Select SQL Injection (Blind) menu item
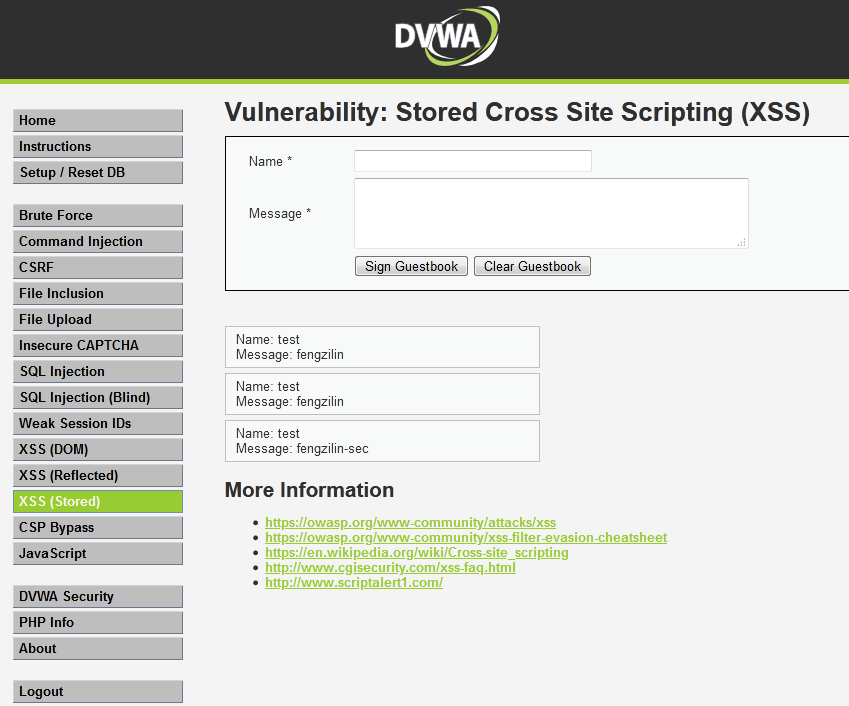 [98, 397]
